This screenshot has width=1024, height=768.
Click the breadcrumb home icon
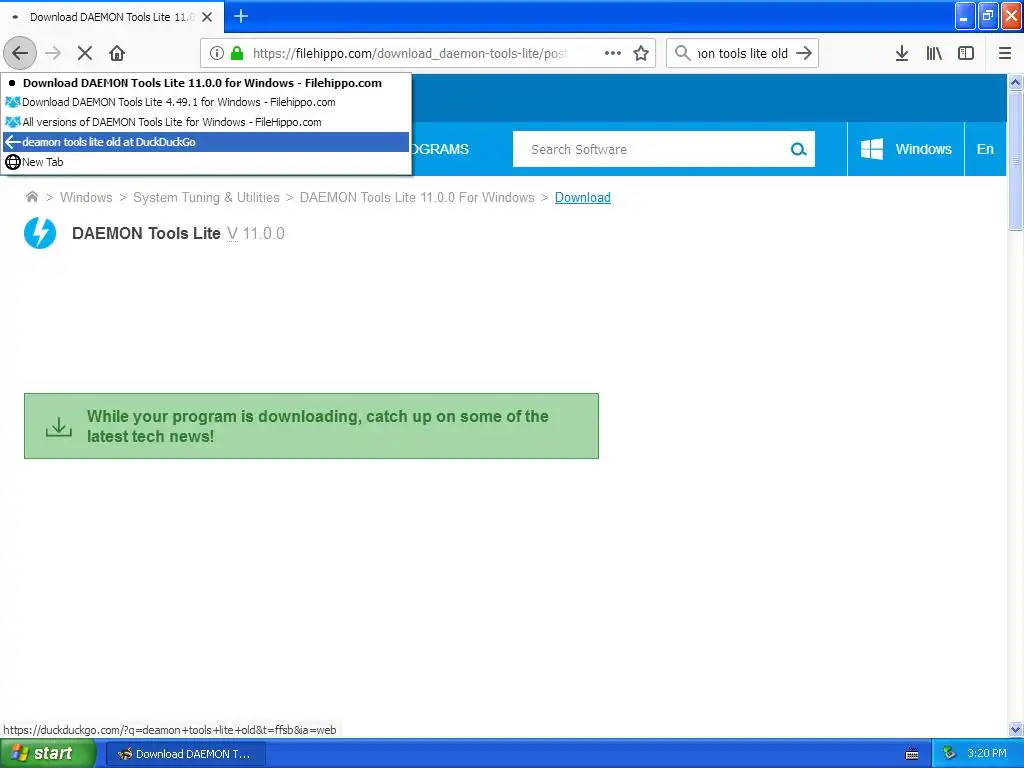tap(31, 197)
